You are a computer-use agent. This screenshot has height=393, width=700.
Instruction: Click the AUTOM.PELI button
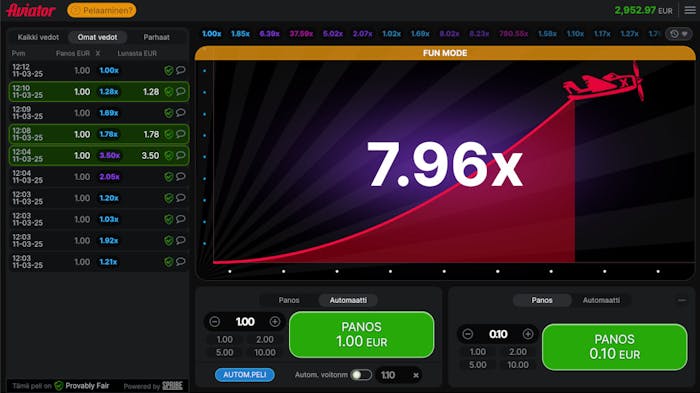point(245,375)
